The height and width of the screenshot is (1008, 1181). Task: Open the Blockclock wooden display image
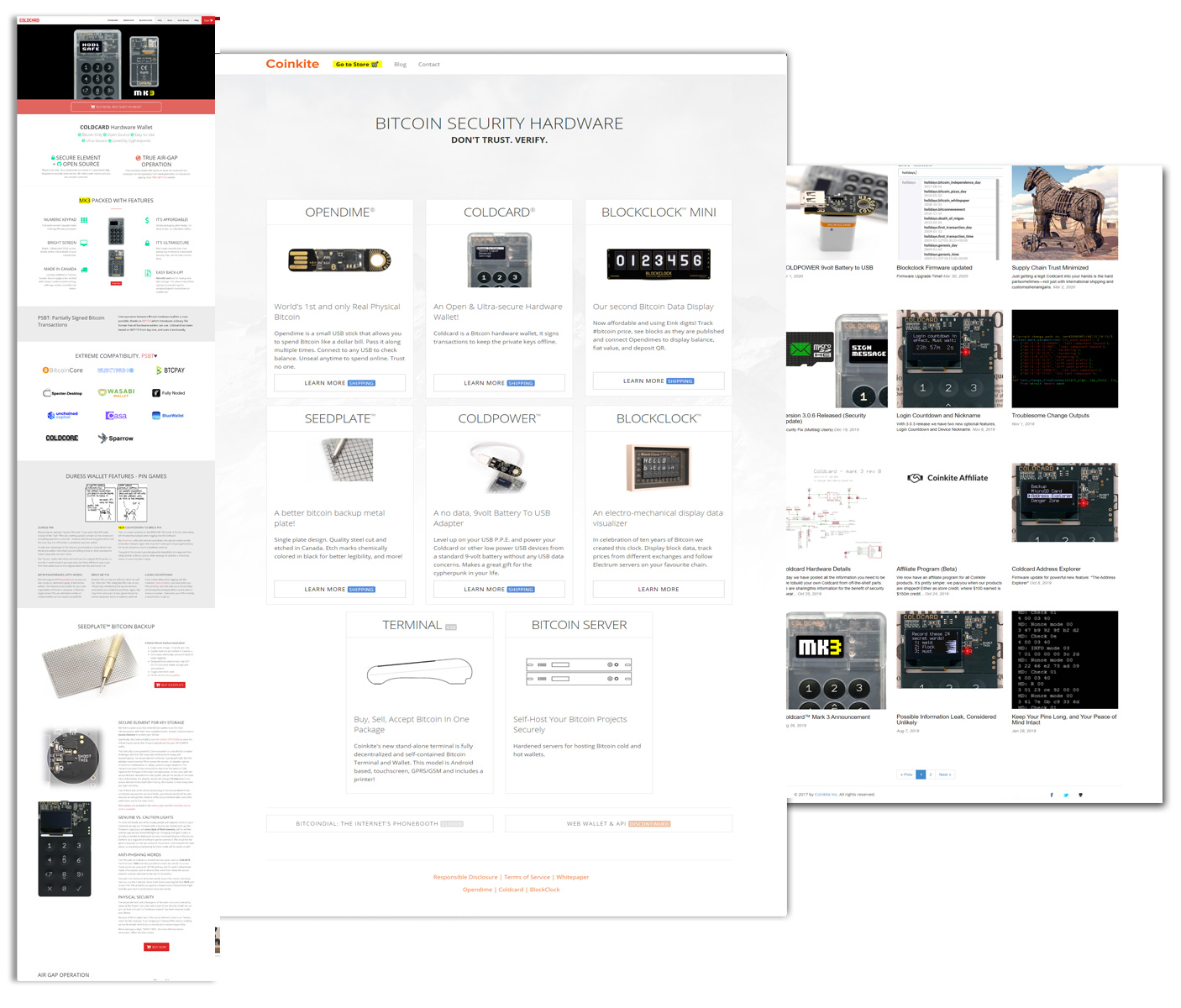pos(658,467)
